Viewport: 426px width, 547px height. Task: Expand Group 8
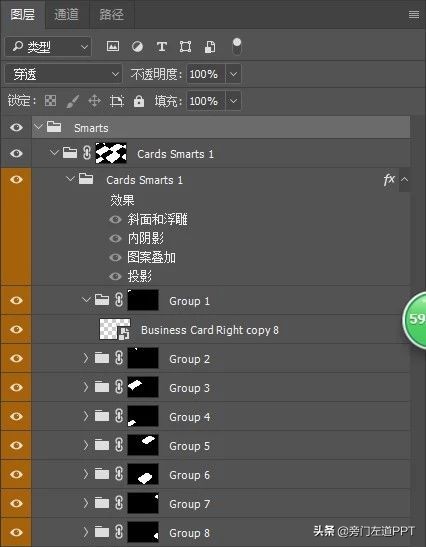click(85, 532)
